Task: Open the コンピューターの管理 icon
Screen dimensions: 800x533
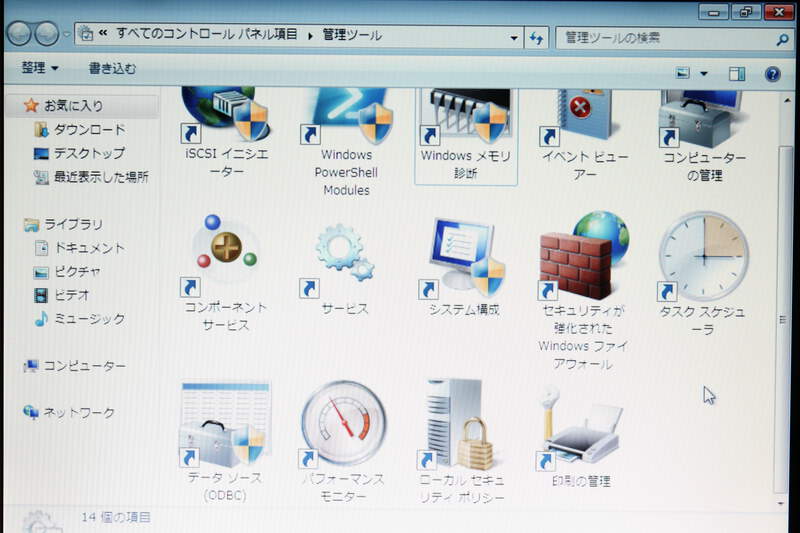Action: (702, 118)
